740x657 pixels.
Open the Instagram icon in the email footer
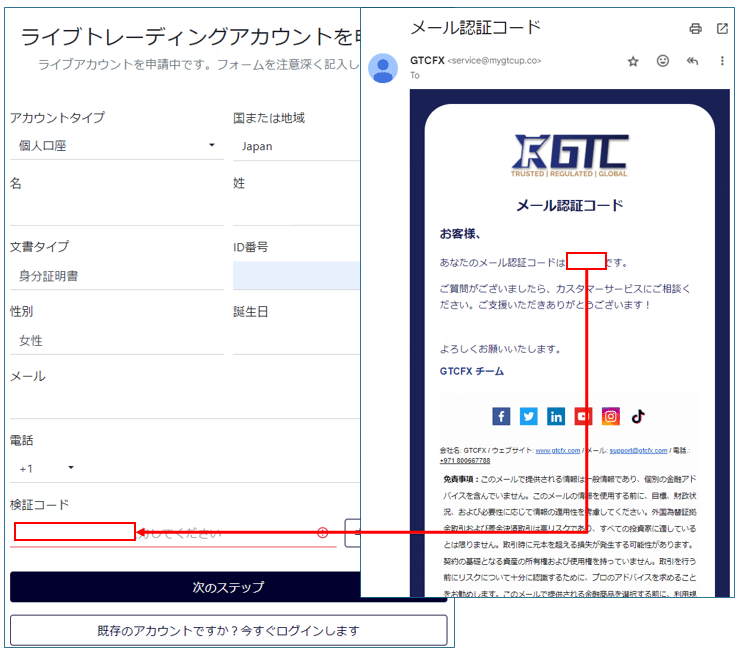(610, 416)
